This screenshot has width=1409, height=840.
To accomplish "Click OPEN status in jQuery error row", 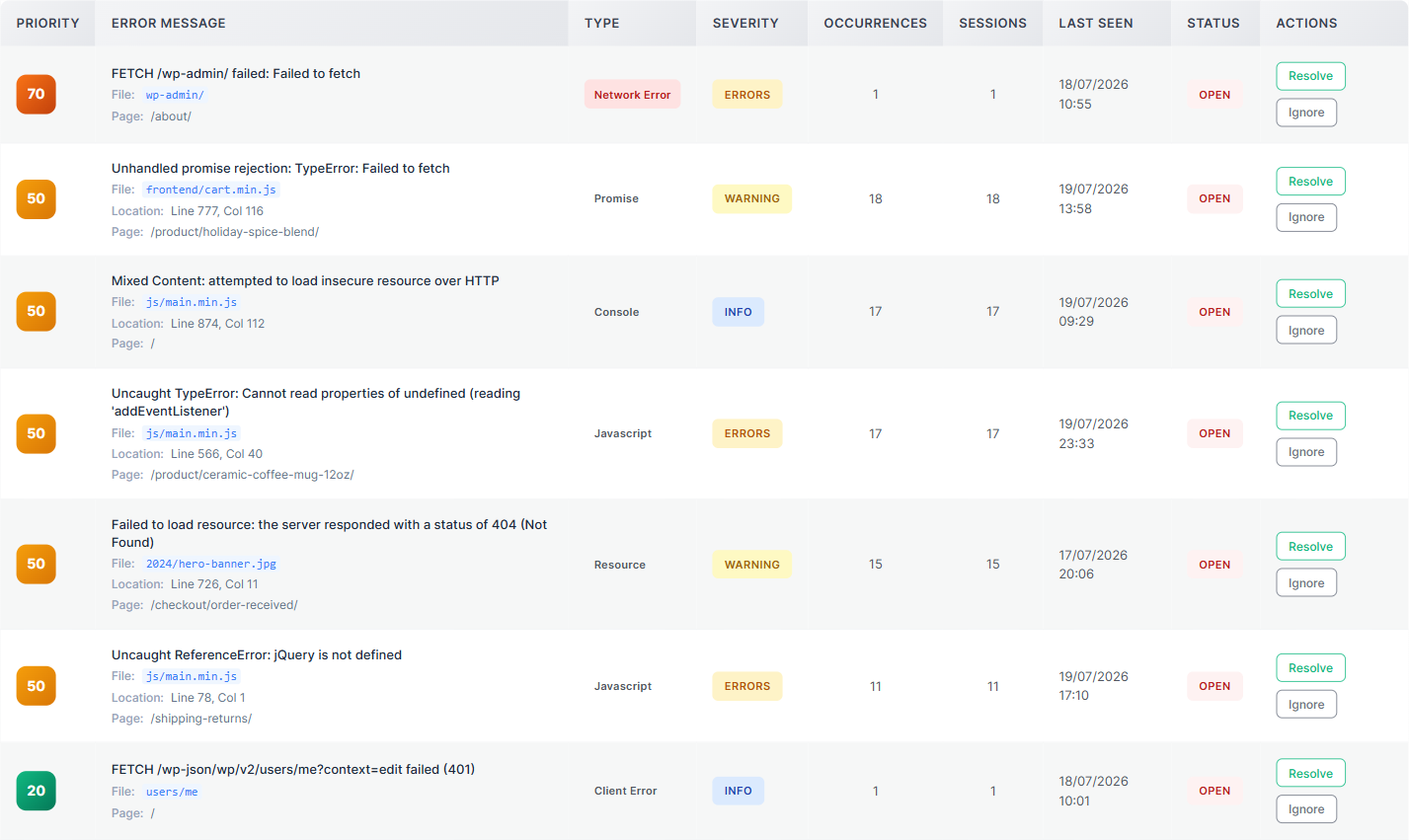I will coord(1214,686).
